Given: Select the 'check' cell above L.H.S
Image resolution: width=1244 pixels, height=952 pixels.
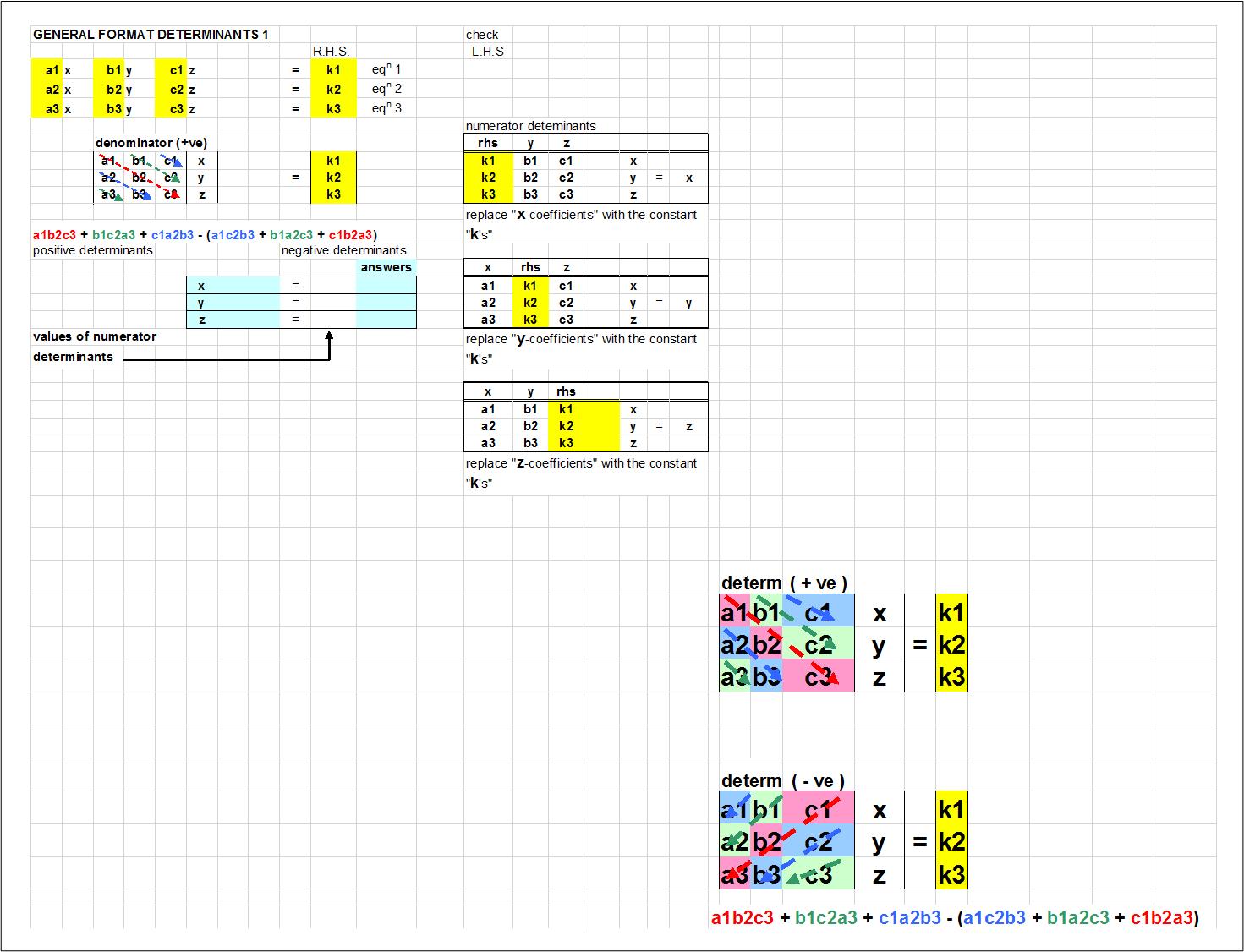Looking at the screenshot, I should (482, 35).
